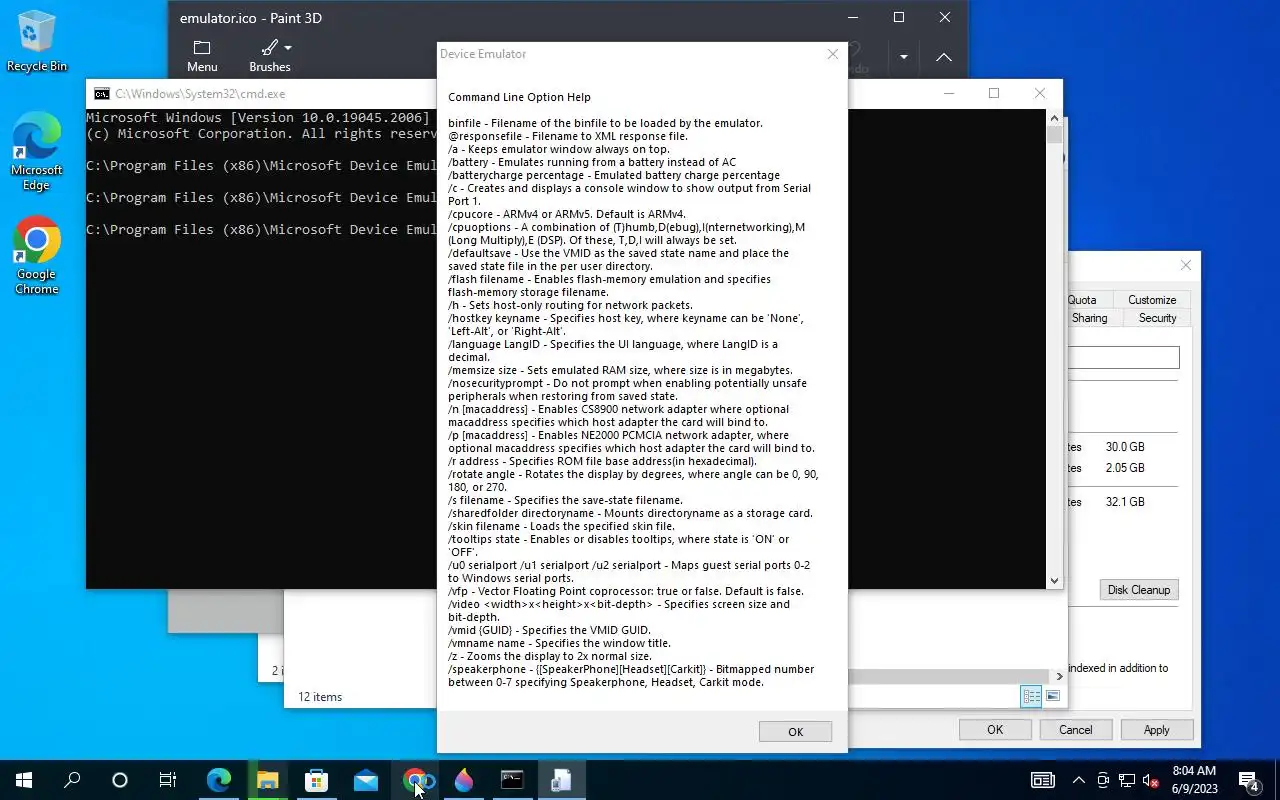Click Cancel in the Properties dialog
1280x800 pixels.
click(x=1076, y=730)
